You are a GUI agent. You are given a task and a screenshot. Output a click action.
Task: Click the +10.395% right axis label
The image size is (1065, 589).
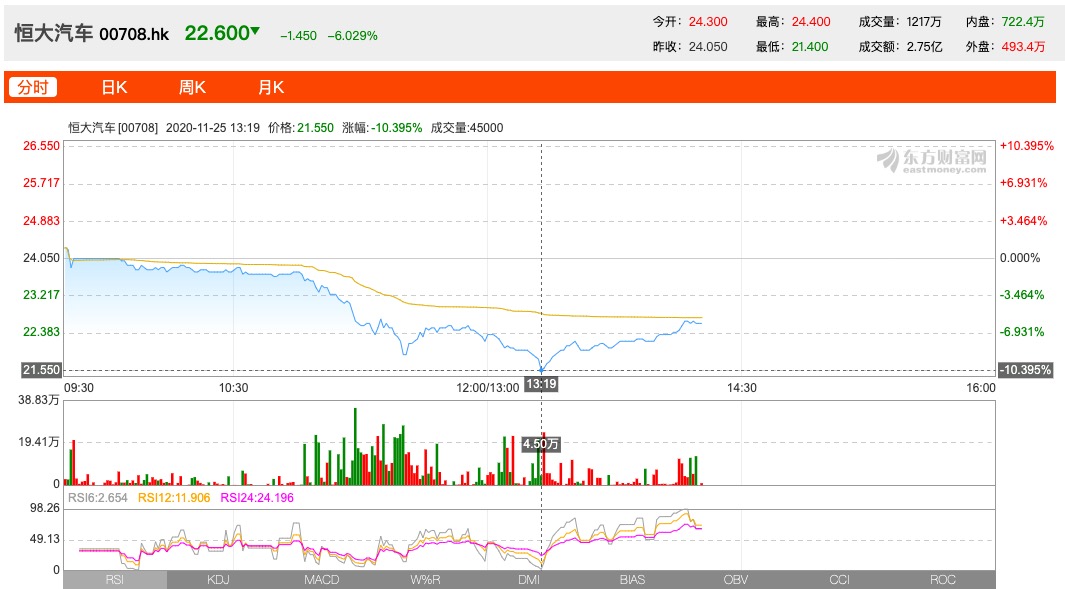click(x=1026, y=146)
